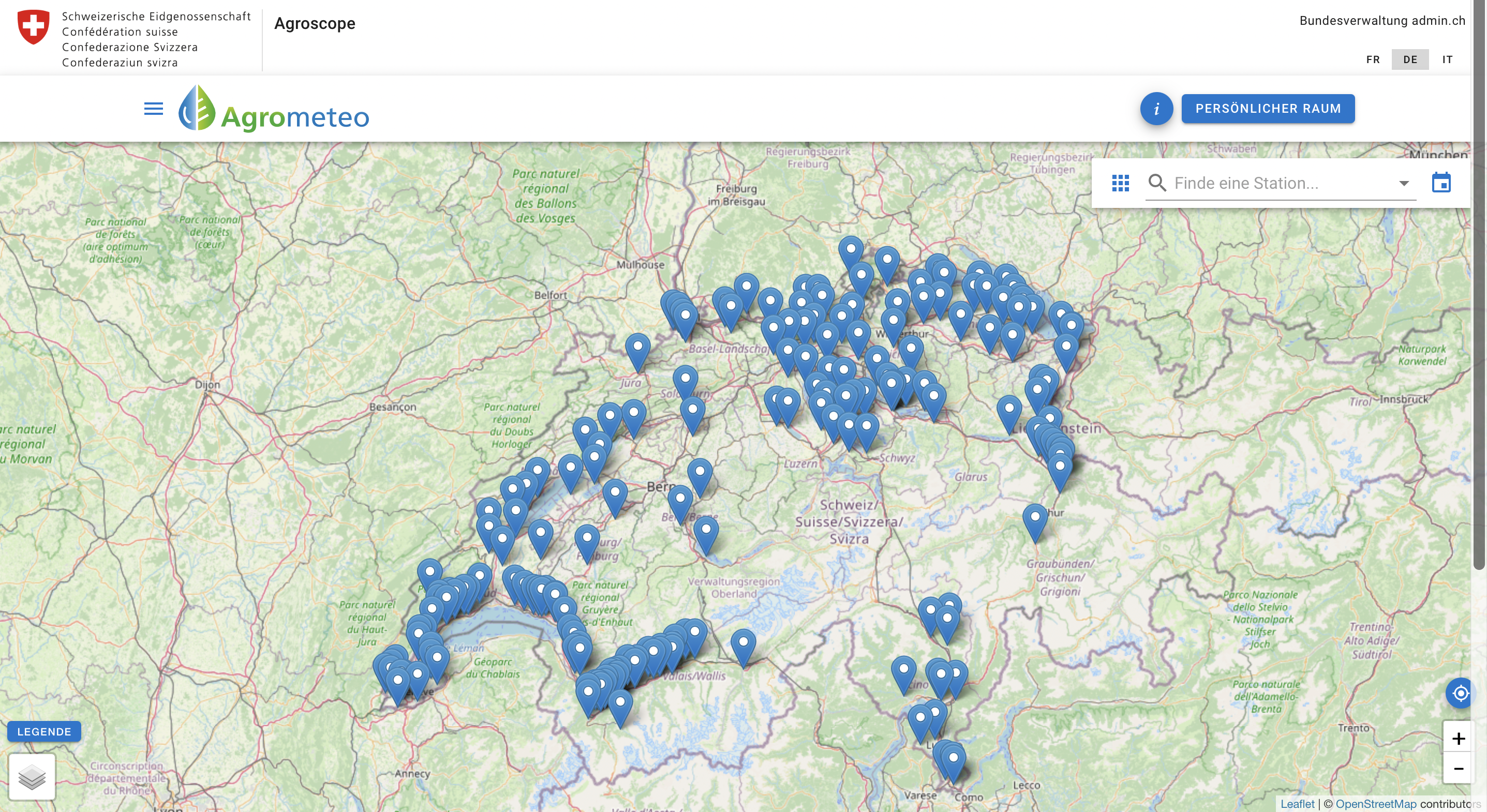
Task: Open the hamburger navigation menu
Action: tap(154, 109)
